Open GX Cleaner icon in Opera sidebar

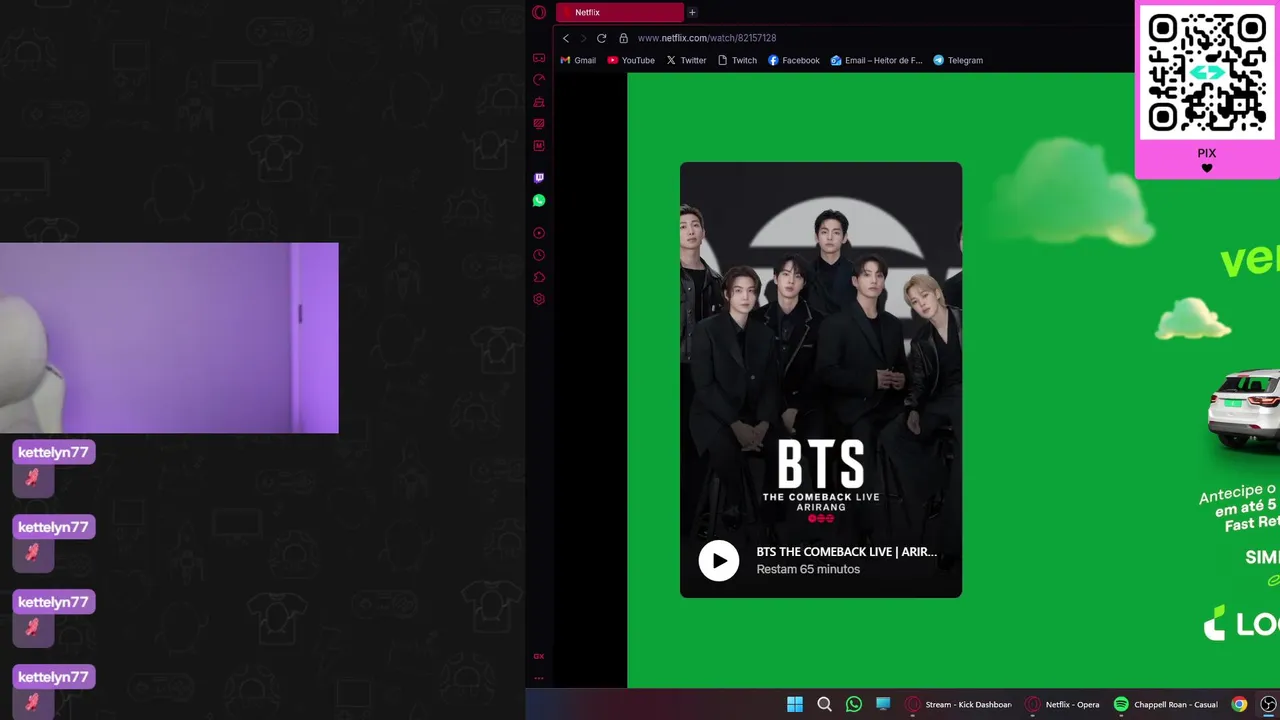(x=539, y=101)
